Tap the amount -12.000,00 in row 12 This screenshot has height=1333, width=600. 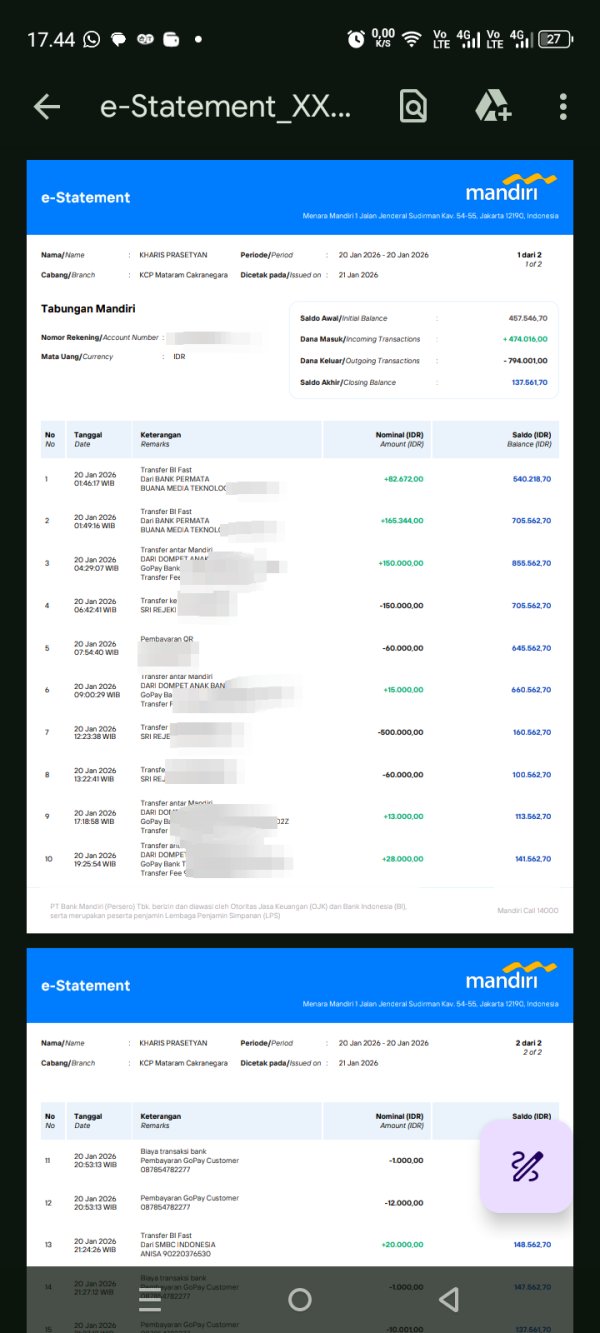(x=406, y=1203)
